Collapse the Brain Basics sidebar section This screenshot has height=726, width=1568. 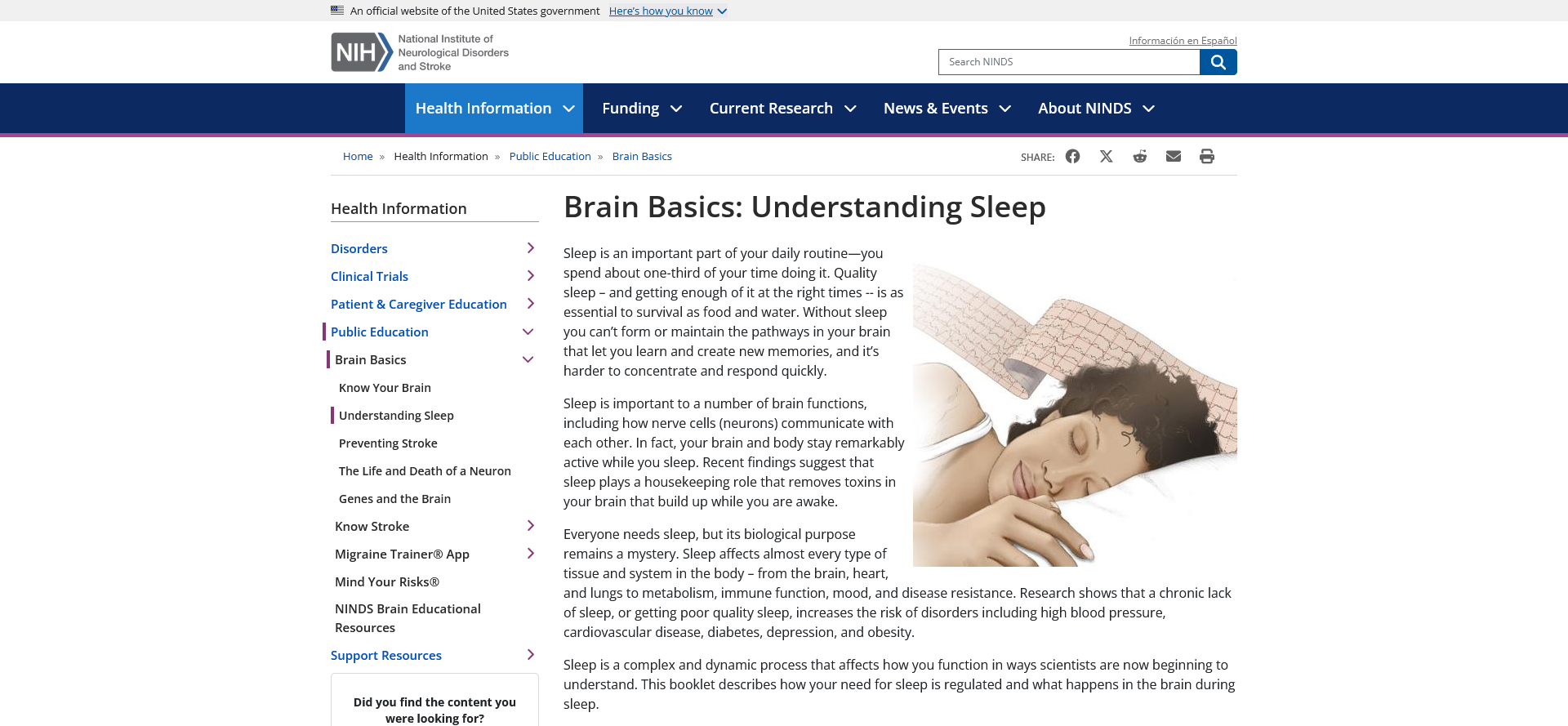coord(528,359)
